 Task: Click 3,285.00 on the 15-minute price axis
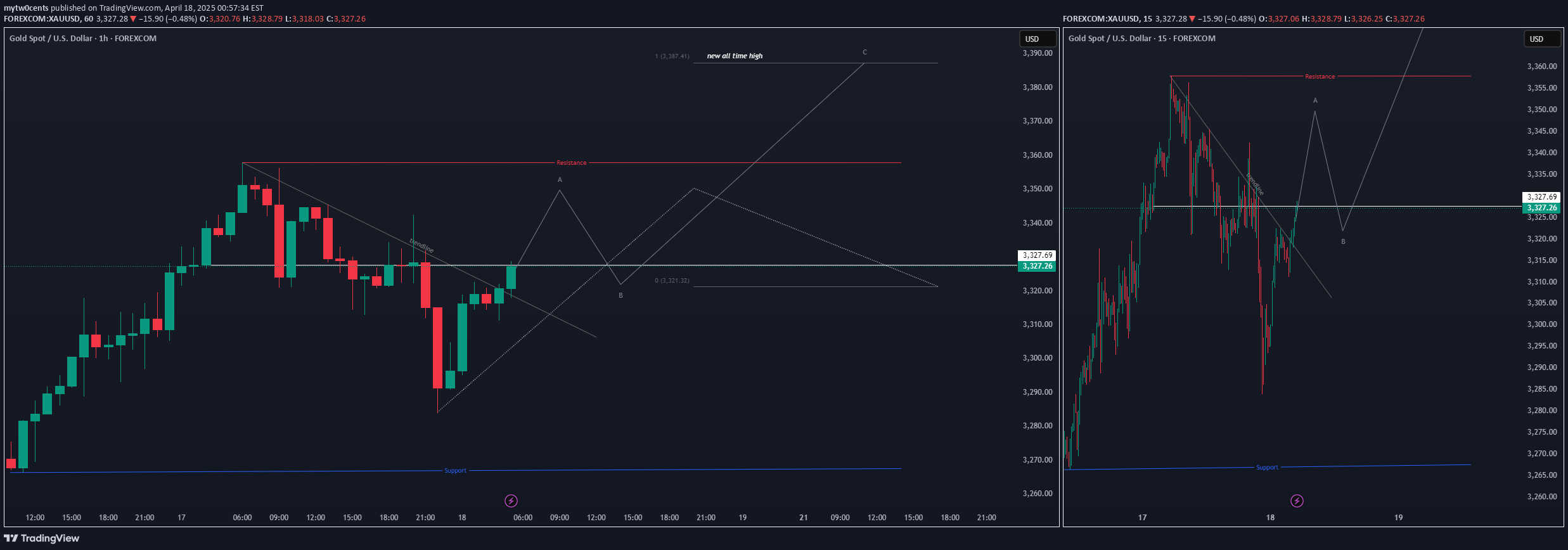pos(1542,389)
